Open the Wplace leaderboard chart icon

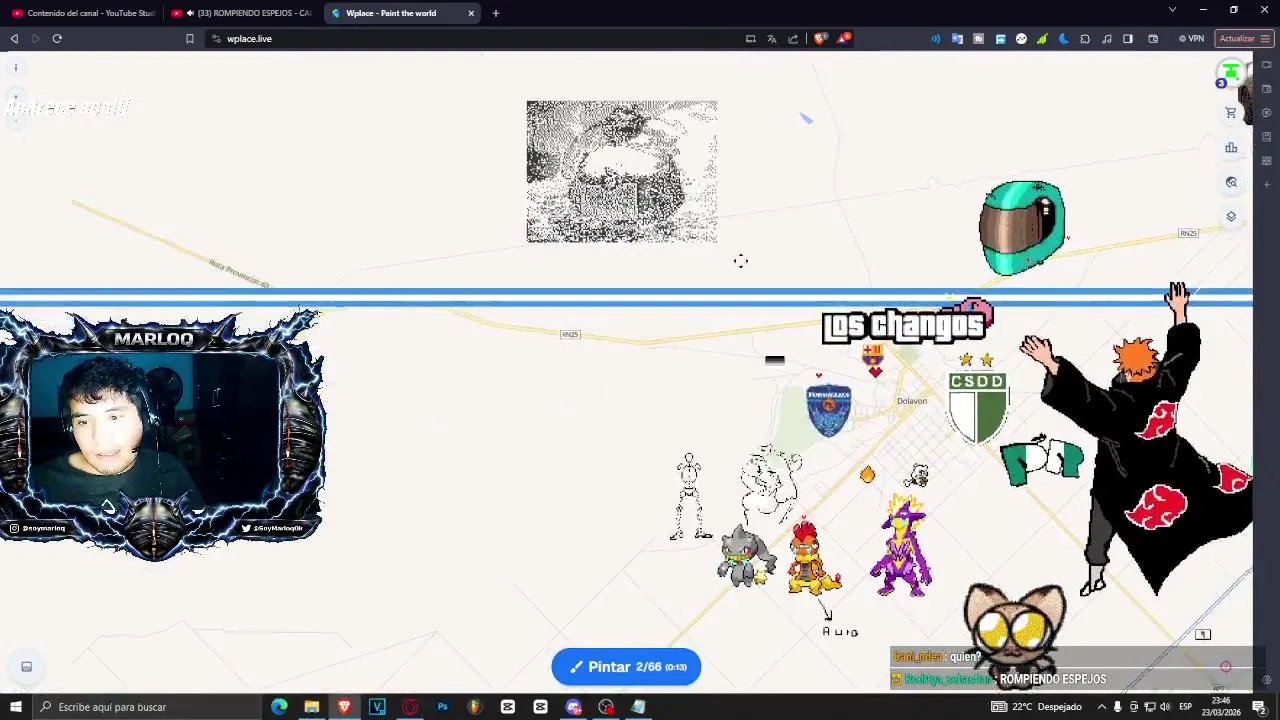pos(1231,148)
